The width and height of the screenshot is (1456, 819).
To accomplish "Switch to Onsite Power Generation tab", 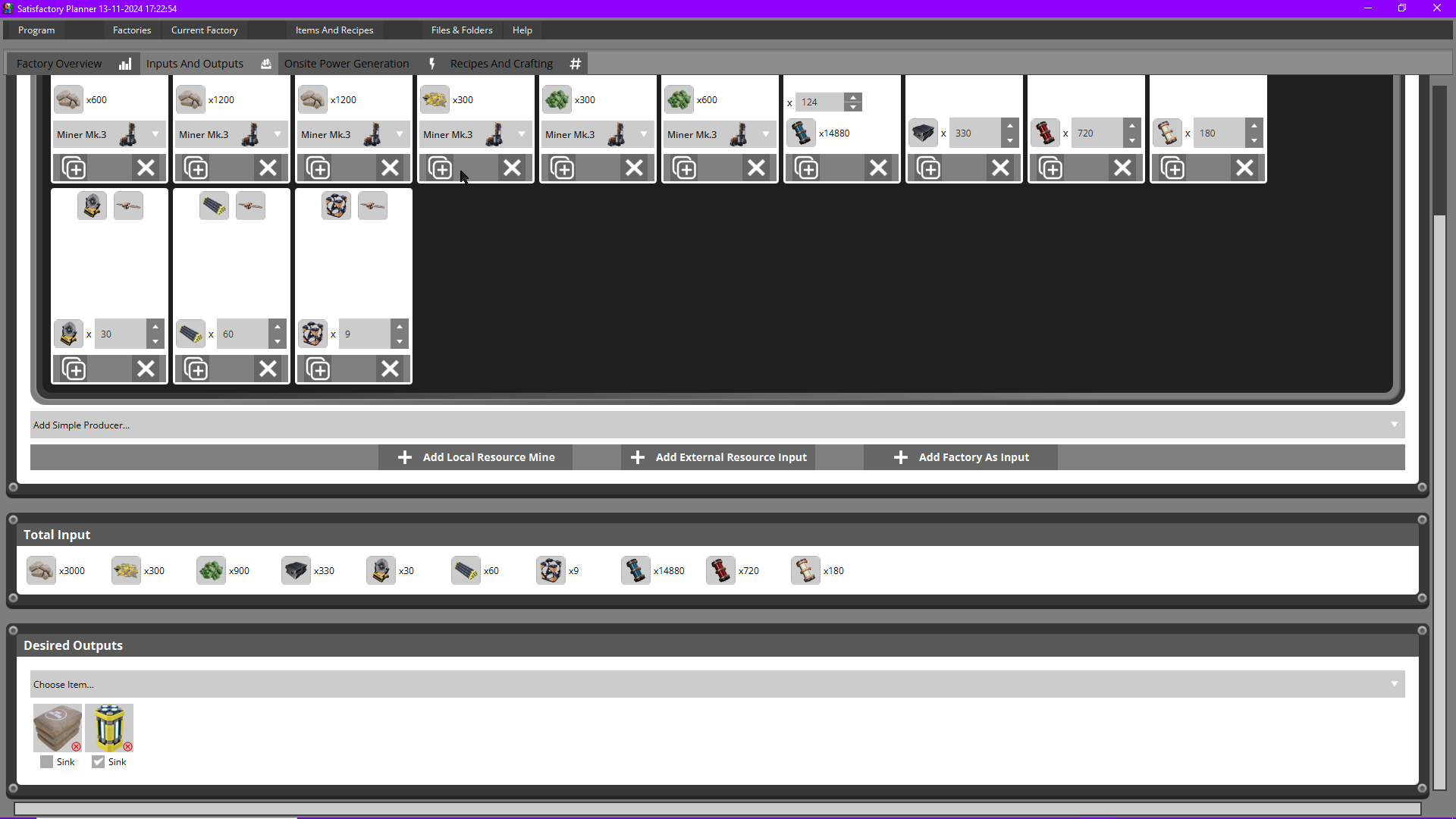I will coord(347,64).
